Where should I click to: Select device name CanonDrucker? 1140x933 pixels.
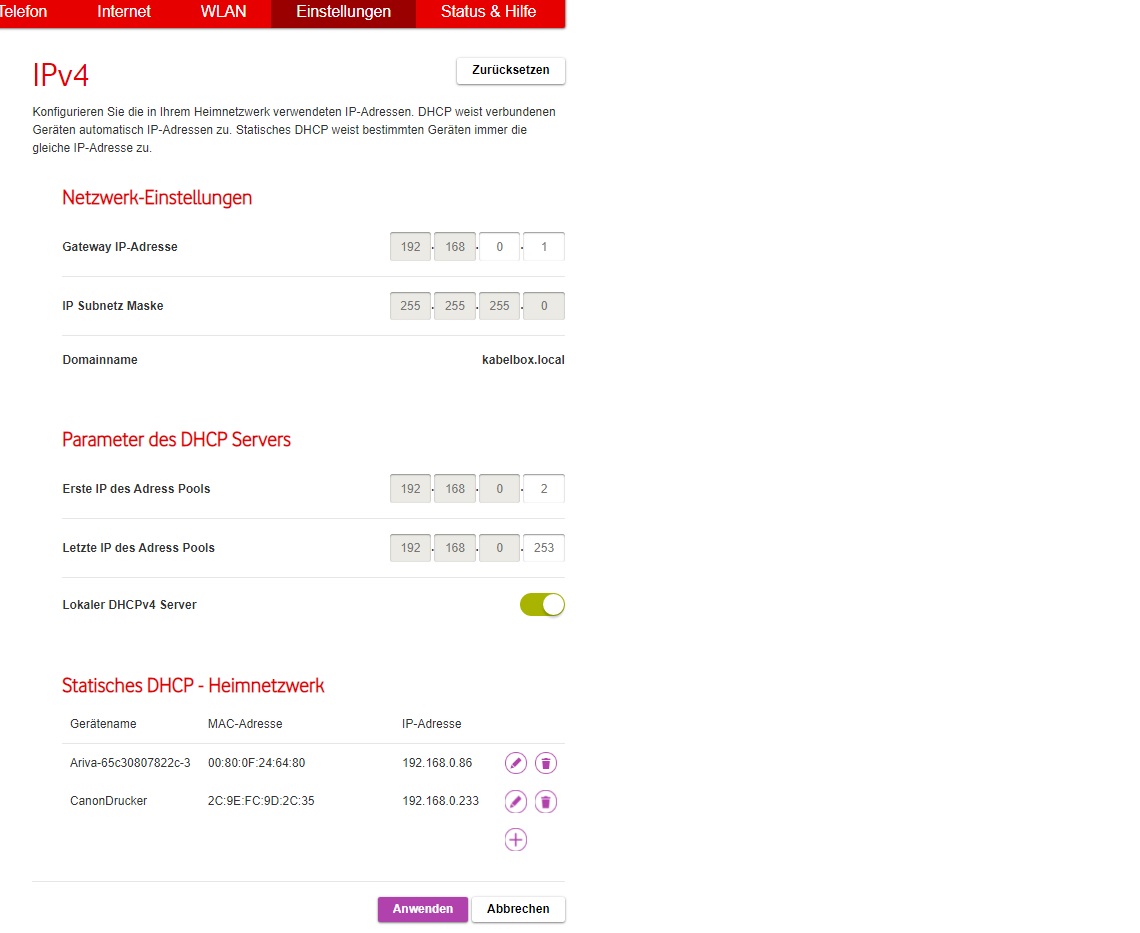pos(108,801)
